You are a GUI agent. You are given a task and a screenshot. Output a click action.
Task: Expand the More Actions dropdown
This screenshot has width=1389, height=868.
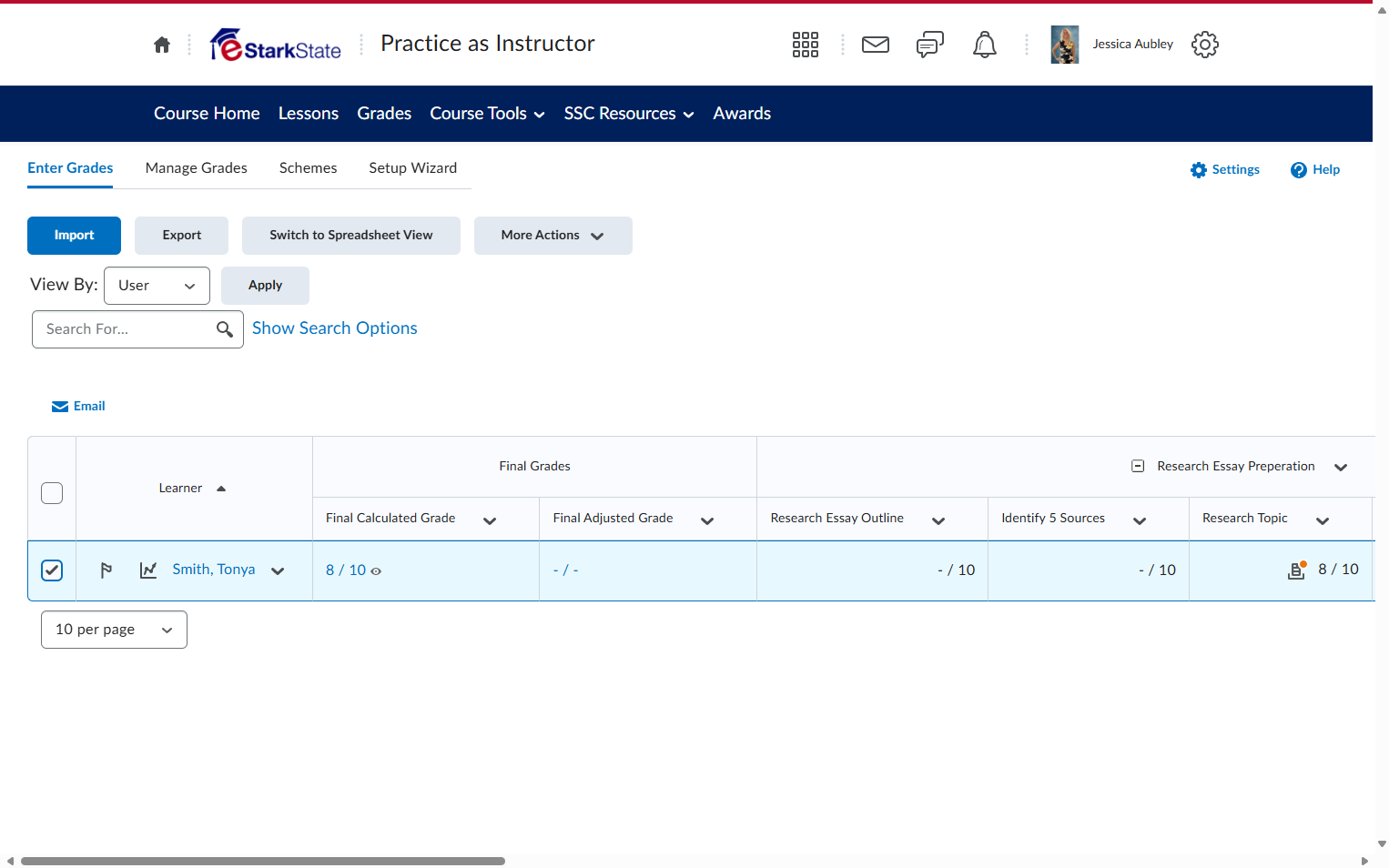[x=553, y=236]
